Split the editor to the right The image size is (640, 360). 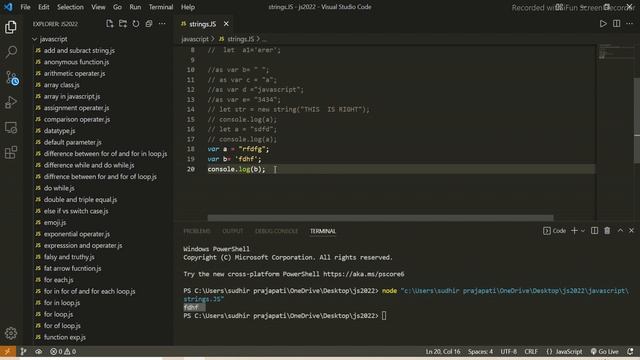(x=616, y=24)
